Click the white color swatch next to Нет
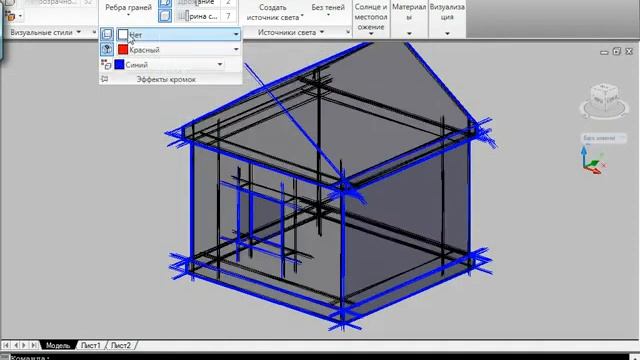This screenshot has height=360, width=640. tap(123, 34)
